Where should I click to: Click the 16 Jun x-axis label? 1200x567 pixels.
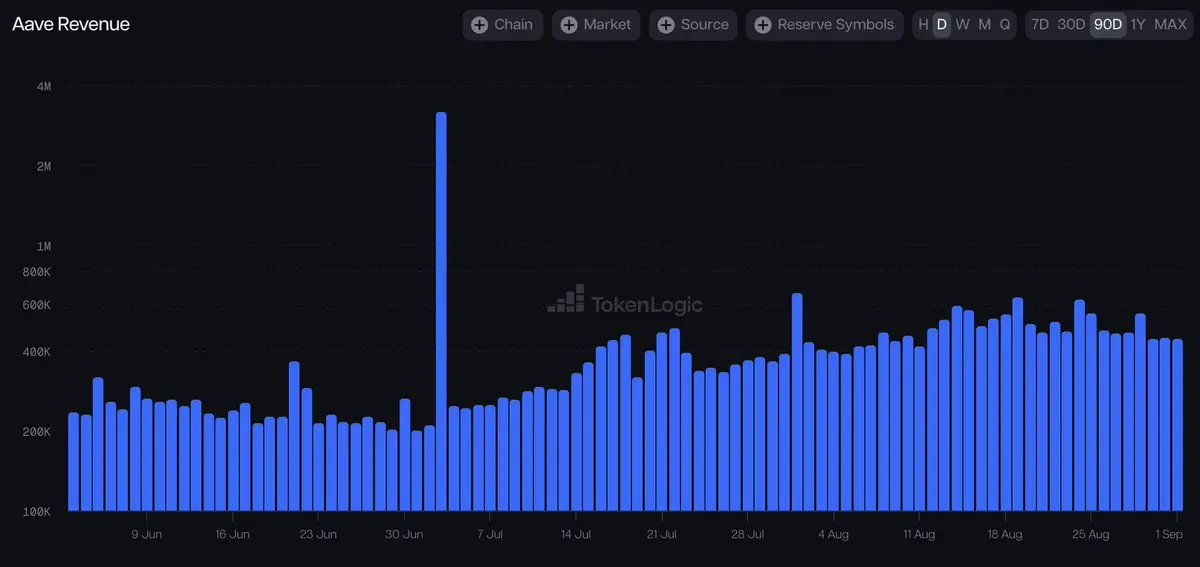(x=232, y=534)
